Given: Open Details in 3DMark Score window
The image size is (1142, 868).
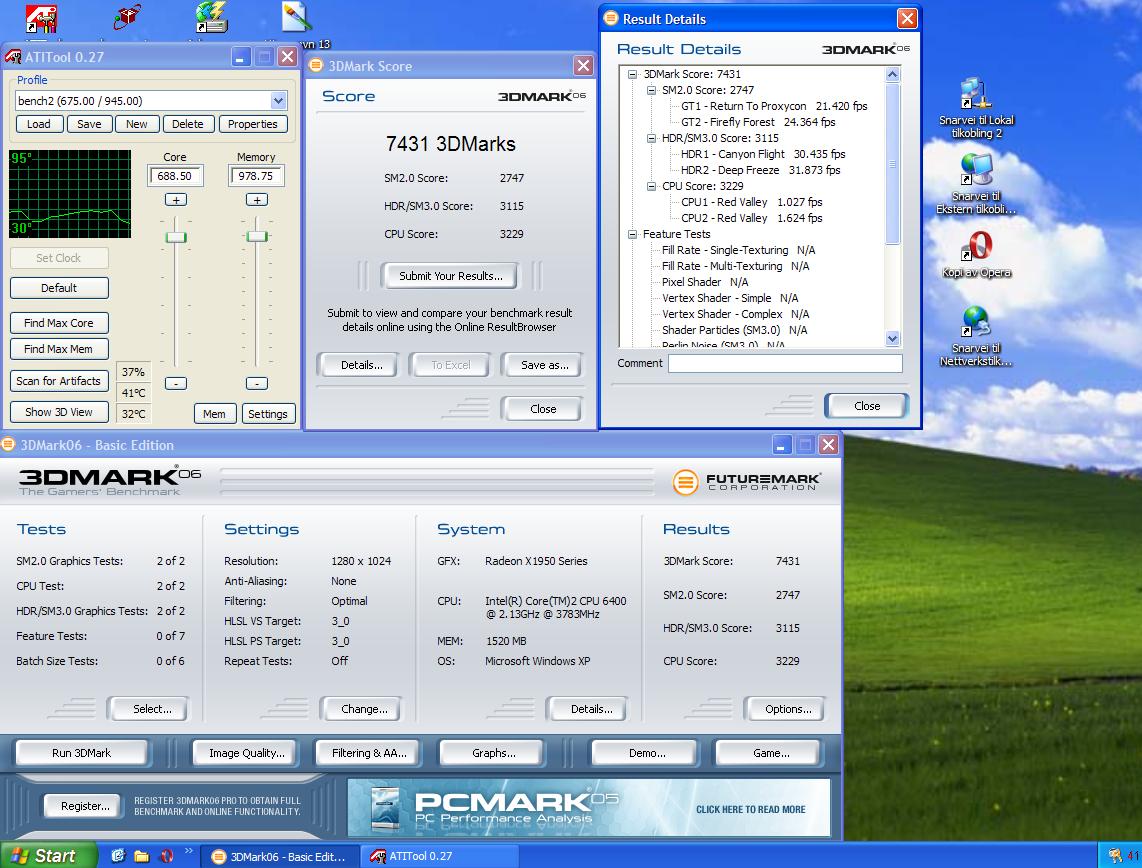Looking at the screenshot, I should [x=361, y=365].
